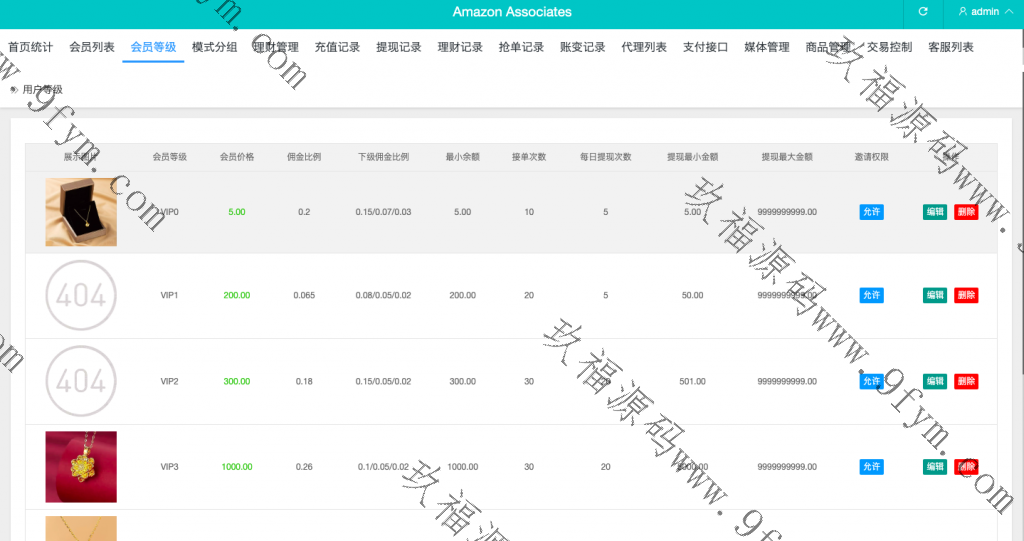Toggle 允许 invite permission for VIP3
Viewport: 1024px width, 541px height.
871,467
